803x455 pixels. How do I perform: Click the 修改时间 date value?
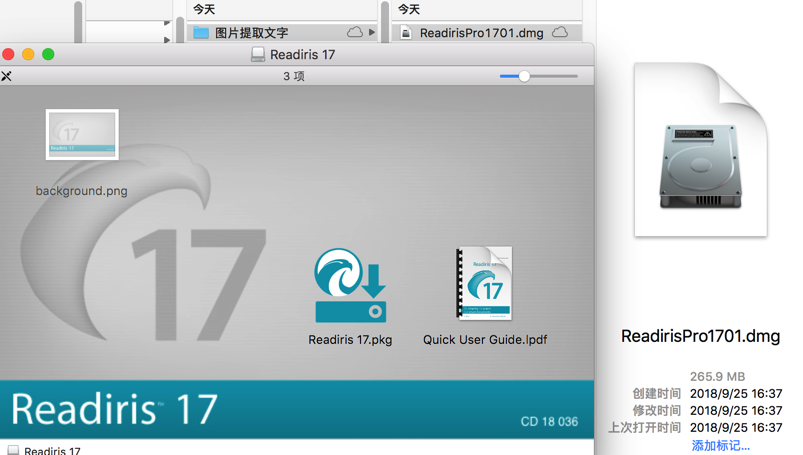(736, 410)
